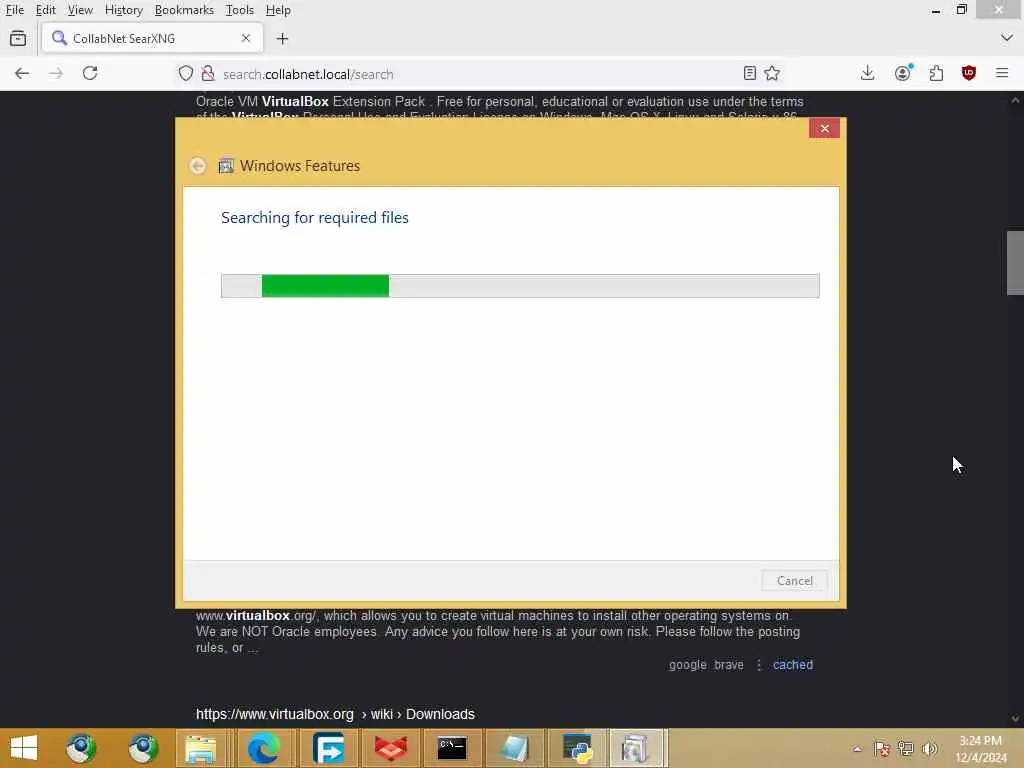
Task: Go forward one page in the browser
Action: 56,73
